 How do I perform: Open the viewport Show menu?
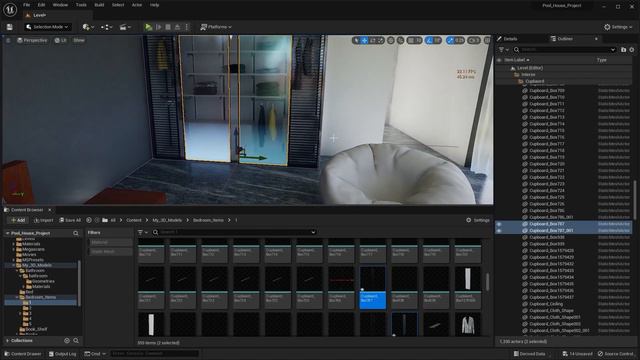tap(79, 40)
